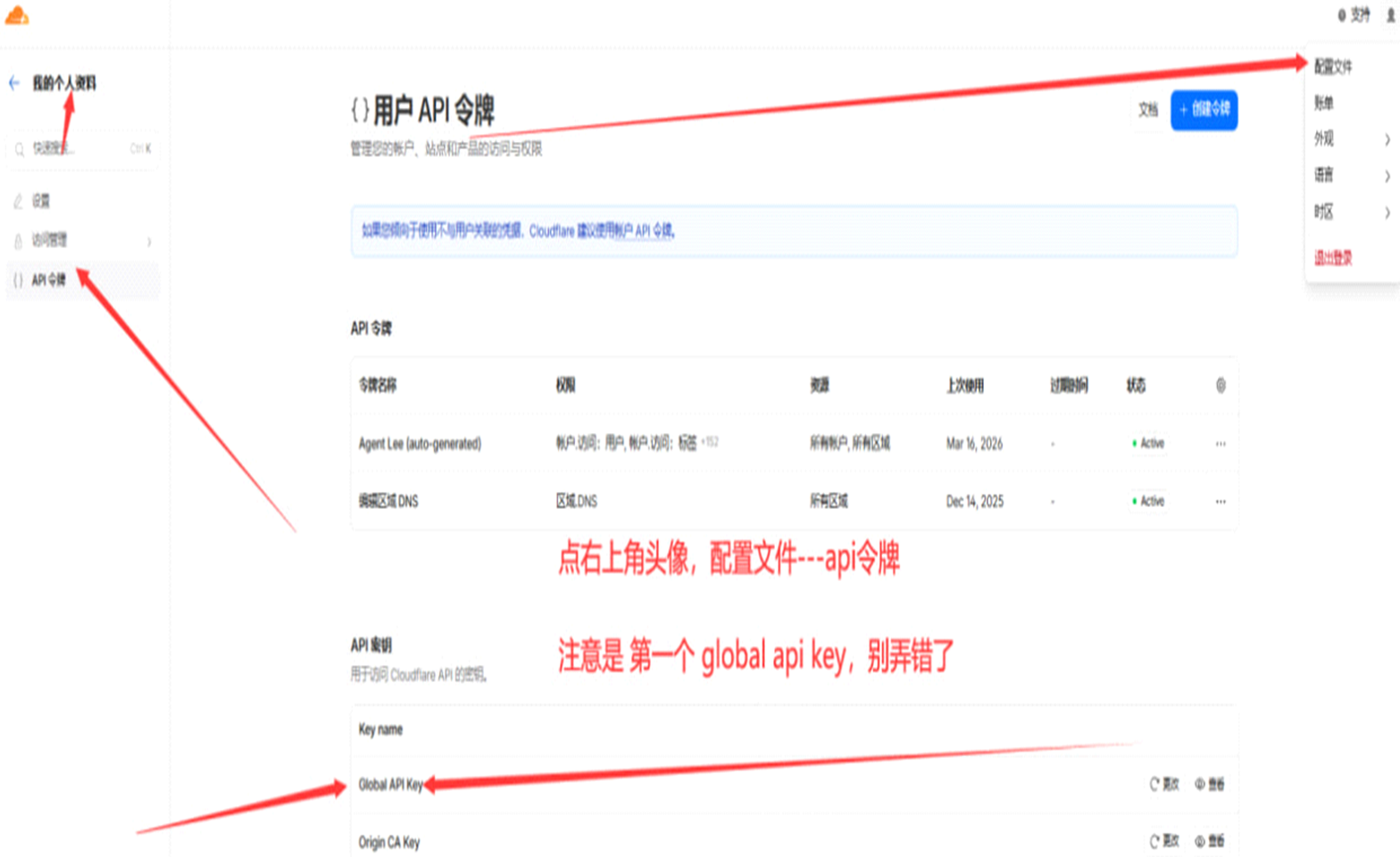Select API 令牌 in the sidebar
This screenshot has height=857, width=1400.
click(82, 280)
